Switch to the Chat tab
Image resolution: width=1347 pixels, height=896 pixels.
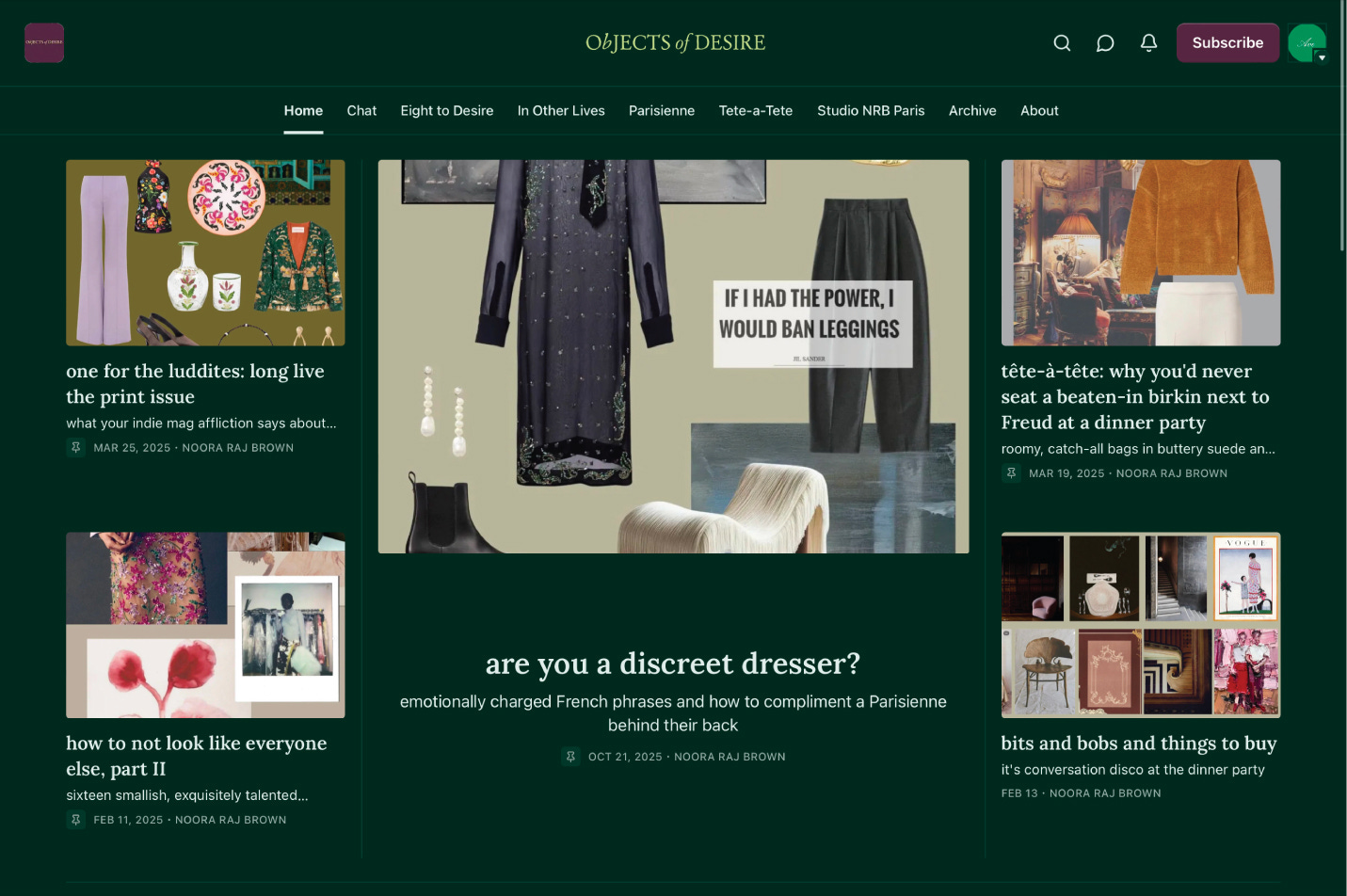pyautogui.click(x=361, y=111)
